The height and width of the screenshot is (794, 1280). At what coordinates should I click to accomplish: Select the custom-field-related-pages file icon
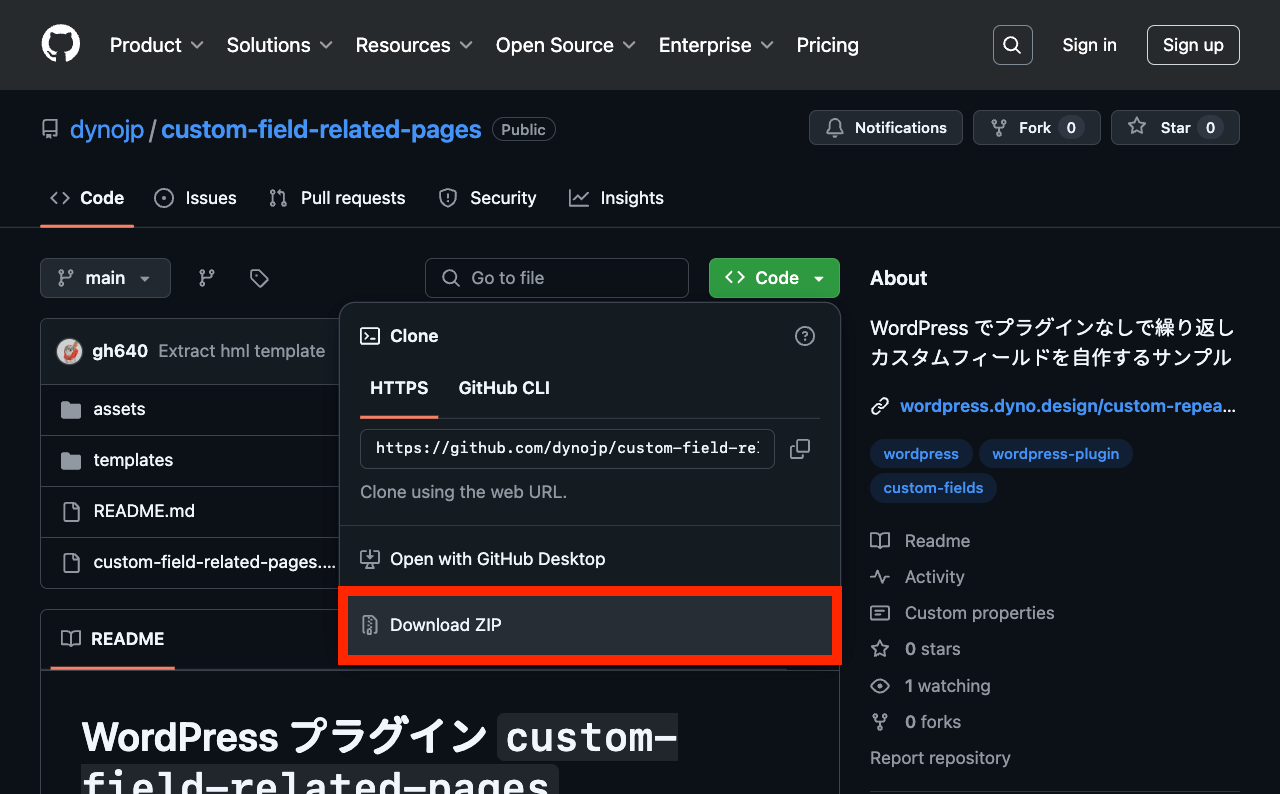click(71, 562)
